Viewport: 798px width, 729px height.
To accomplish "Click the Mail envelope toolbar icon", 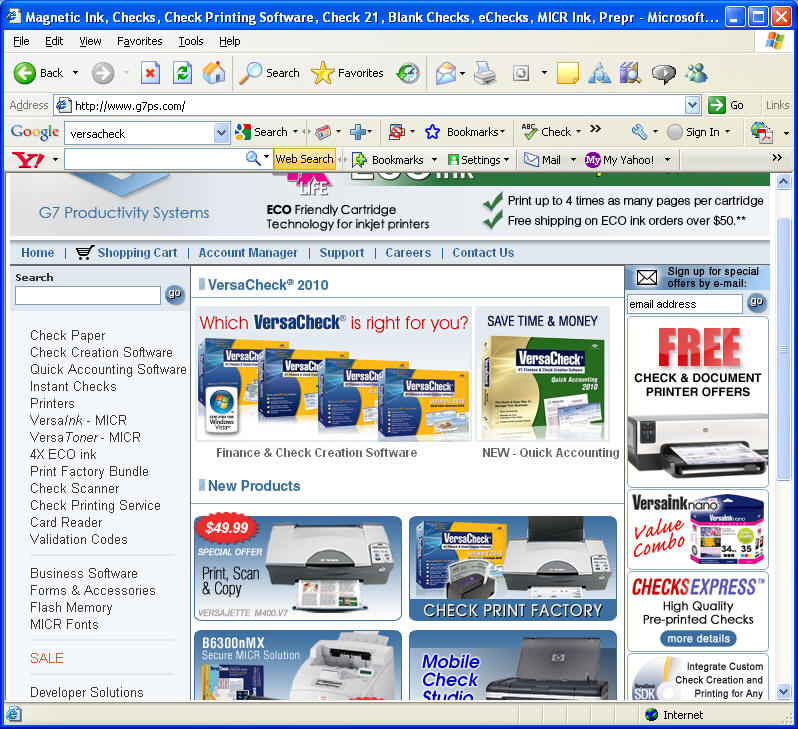I will click(446, 73).
